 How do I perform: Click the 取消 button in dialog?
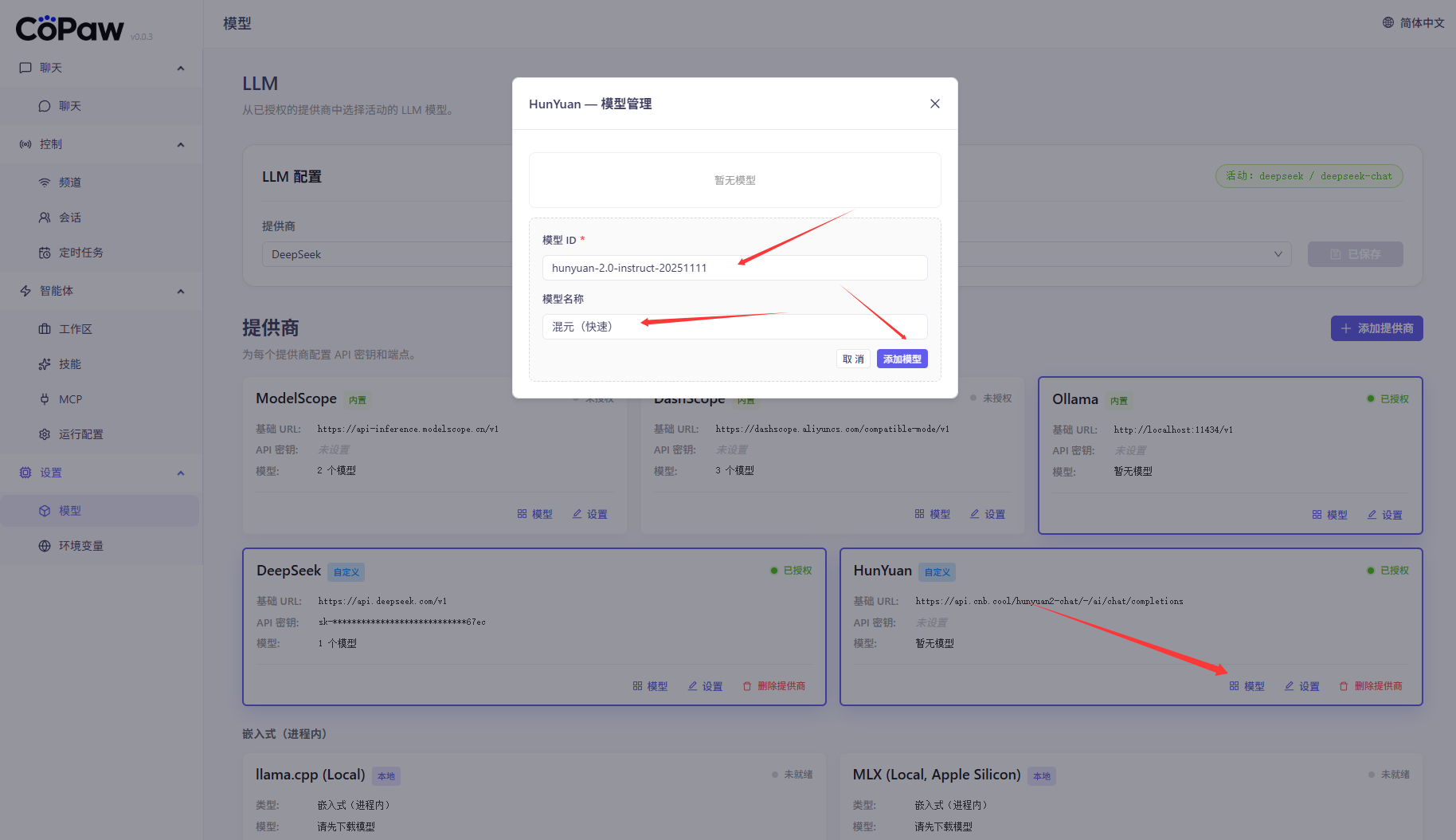(853, 359)
